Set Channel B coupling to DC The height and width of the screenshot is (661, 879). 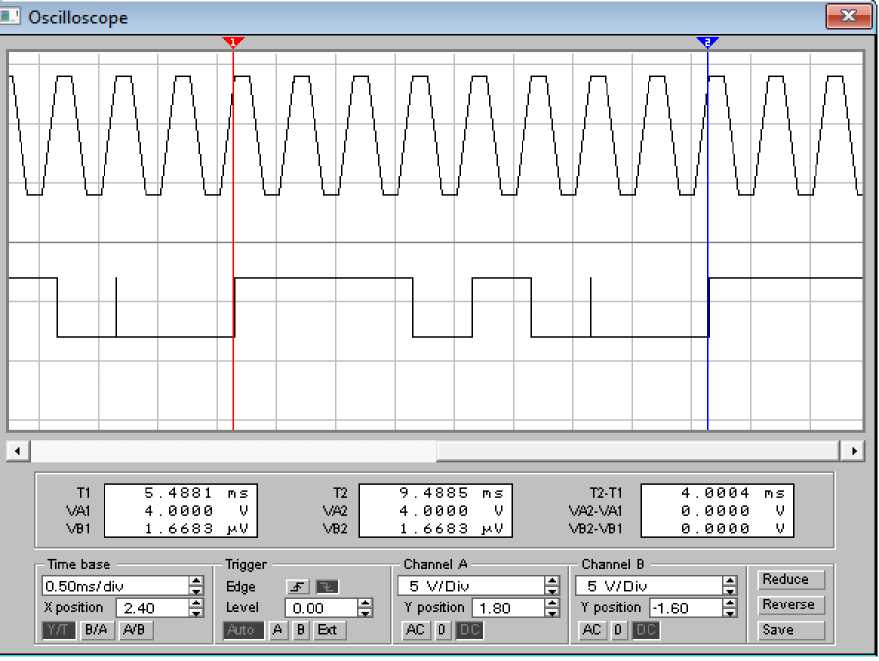pyautogui.click(x=646, y=630)
